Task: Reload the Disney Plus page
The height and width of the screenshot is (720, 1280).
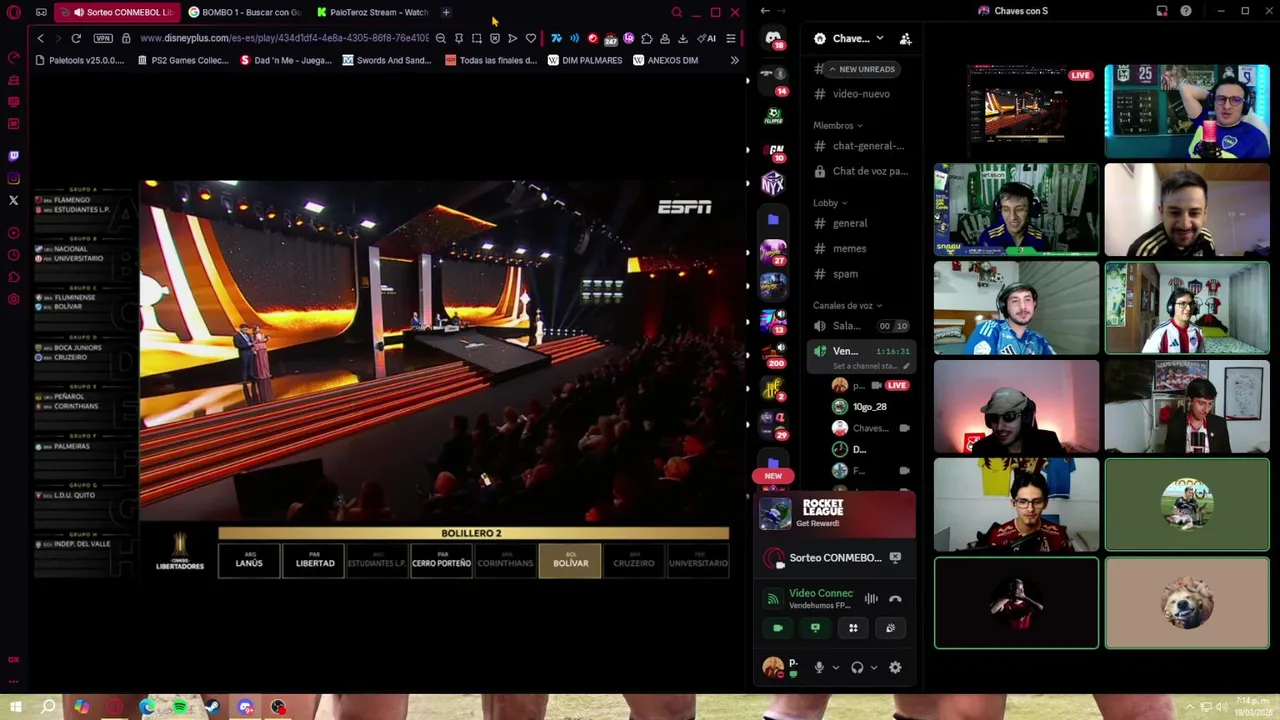Action: pyautogui.click(x=76, y=38)
